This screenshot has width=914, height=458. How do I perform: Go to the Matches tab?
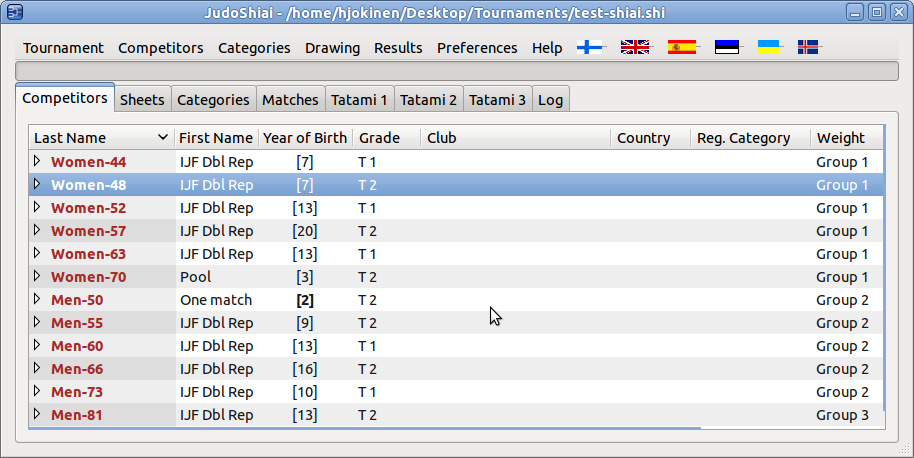(x=290, y=100)
